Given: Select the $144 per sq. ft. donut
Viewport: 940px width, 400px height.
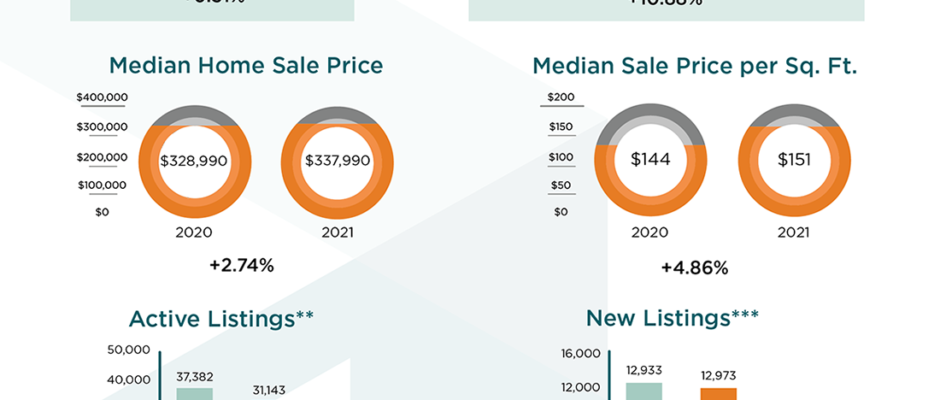Looking at the screenshot, I should (650, 160).
